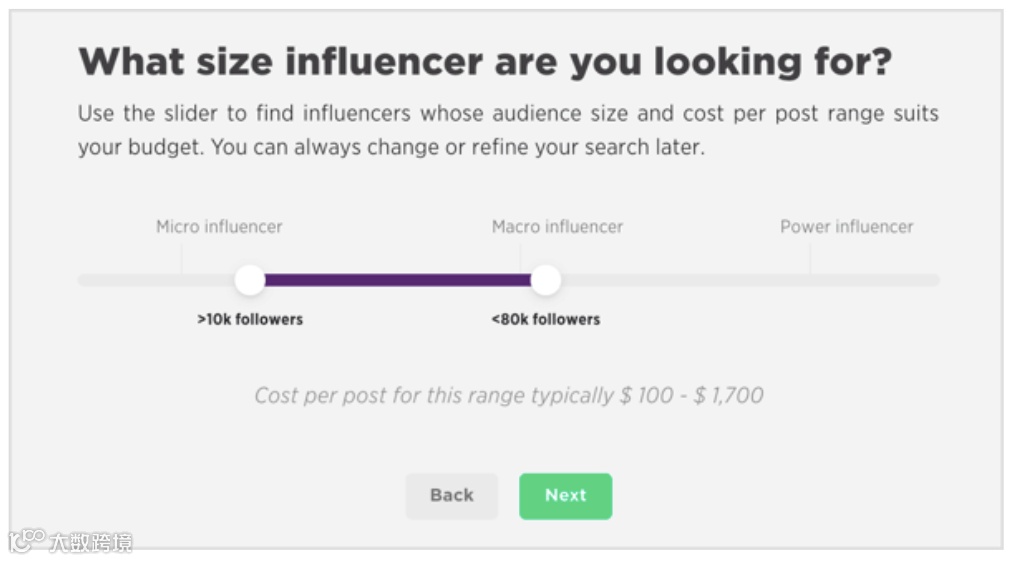Click the Micro influencer tick mark on the slider
The image size is (1013, 561).
tap(182, 260)
